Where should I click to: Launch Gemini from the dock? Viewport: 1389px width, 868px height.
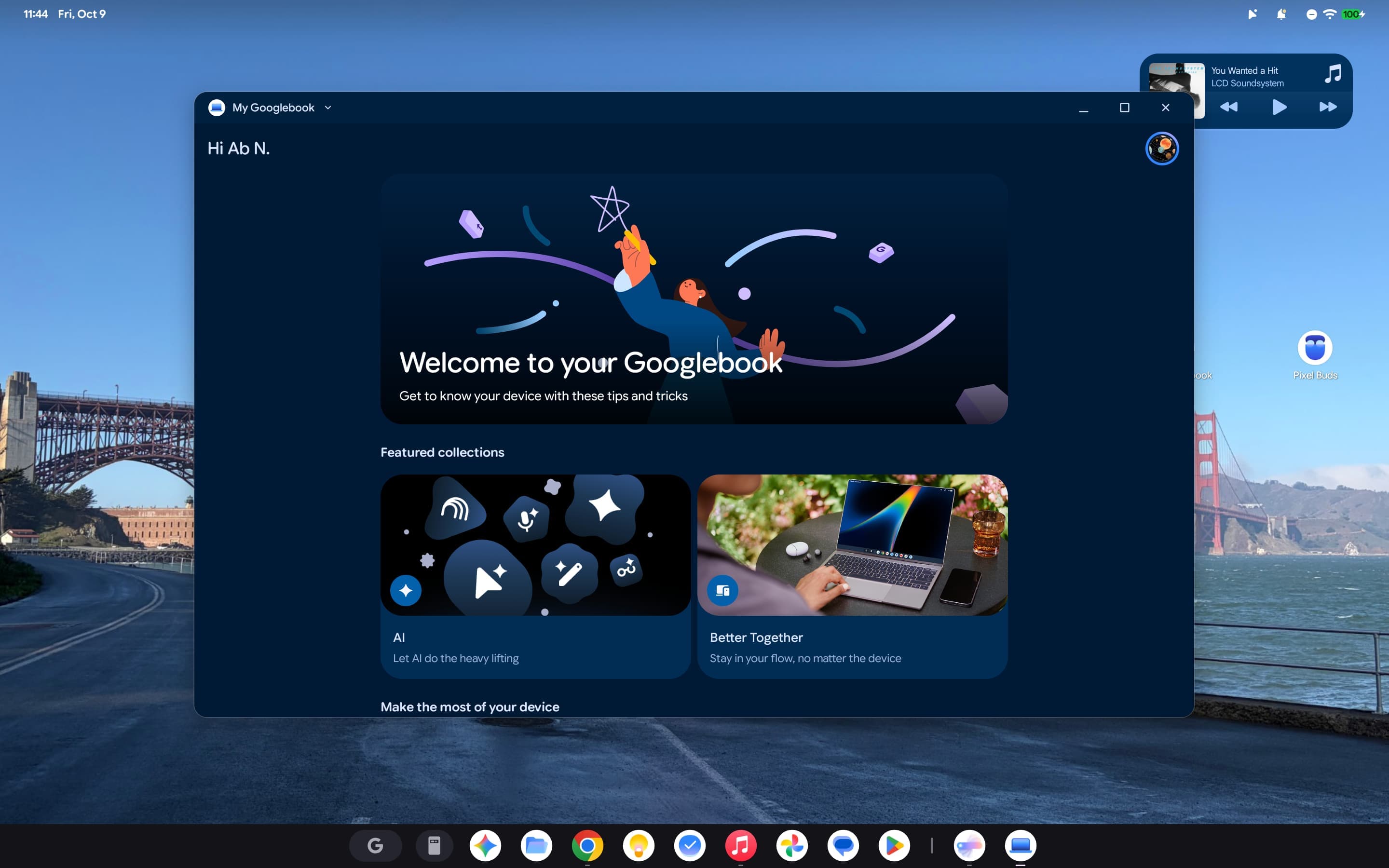485,845
